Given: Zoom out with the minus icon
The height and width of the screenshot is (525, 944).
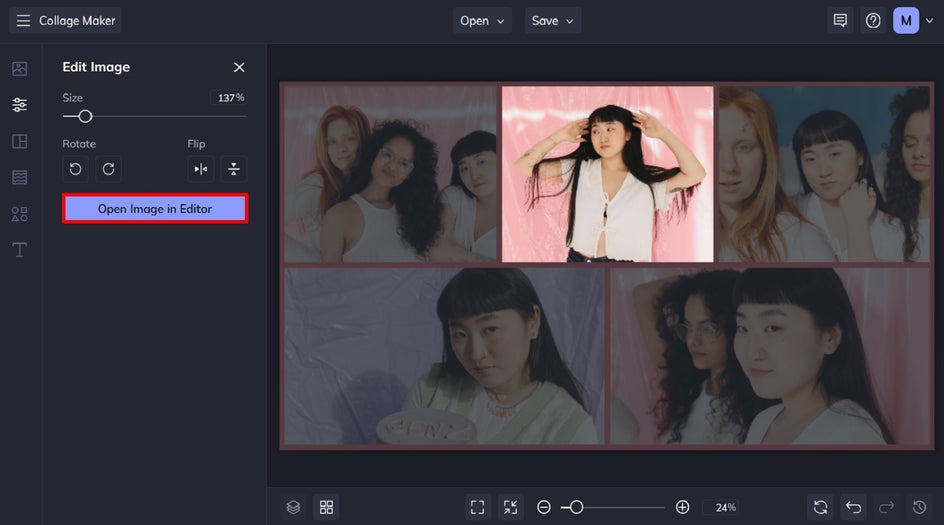Looking at the screenshot, I should coord(544,507).
